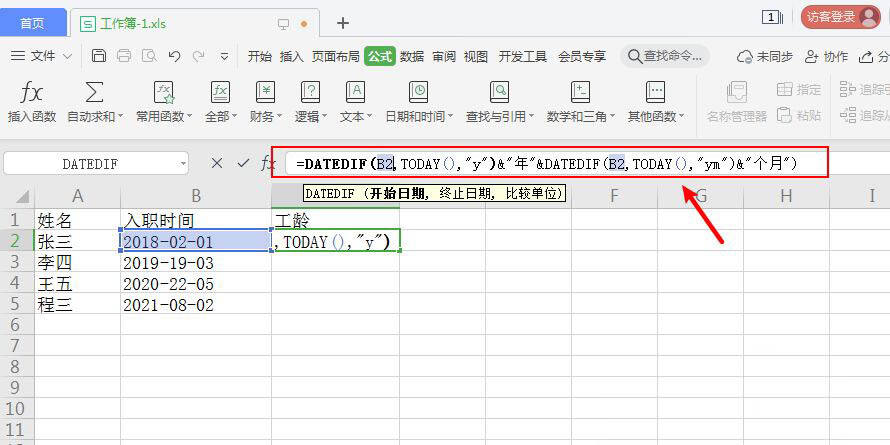Click the window count icon showing 1

coord(772,18)
